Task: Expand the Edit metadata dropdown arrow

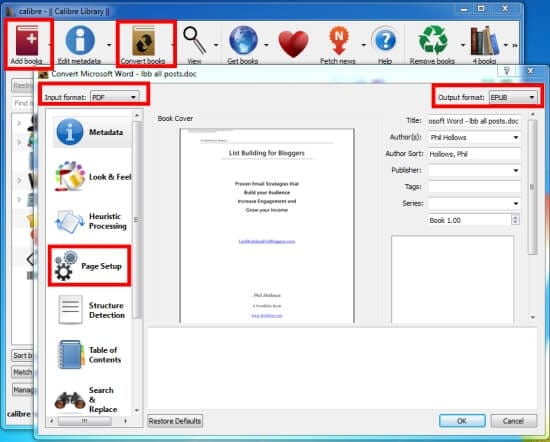Action: pyautogui.click(x=109, y=45)
